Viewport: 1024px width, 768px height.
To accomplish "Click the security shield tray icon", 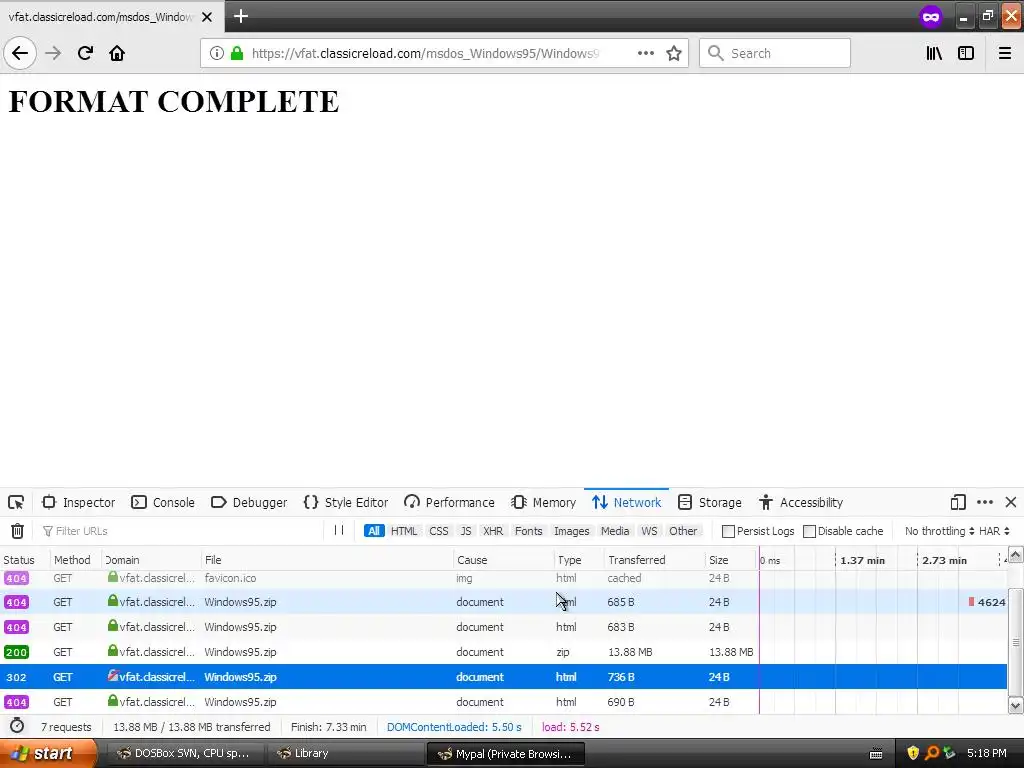I will point(912,753).
